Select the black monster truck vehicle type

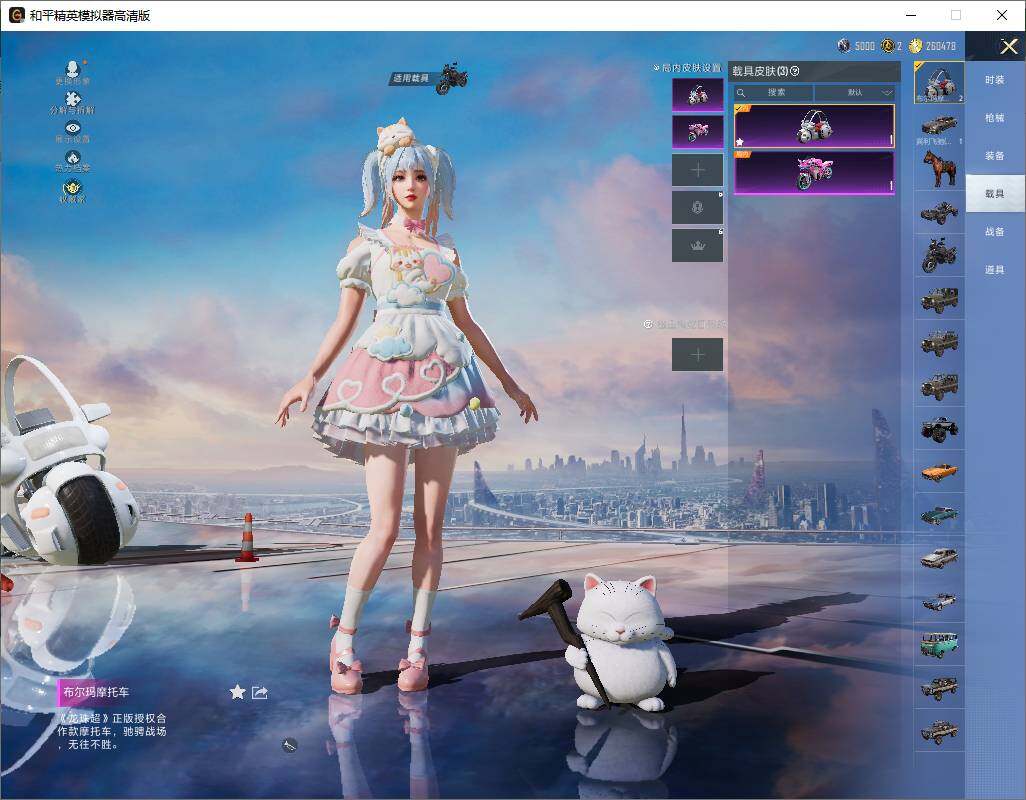(x=939, y=429)
